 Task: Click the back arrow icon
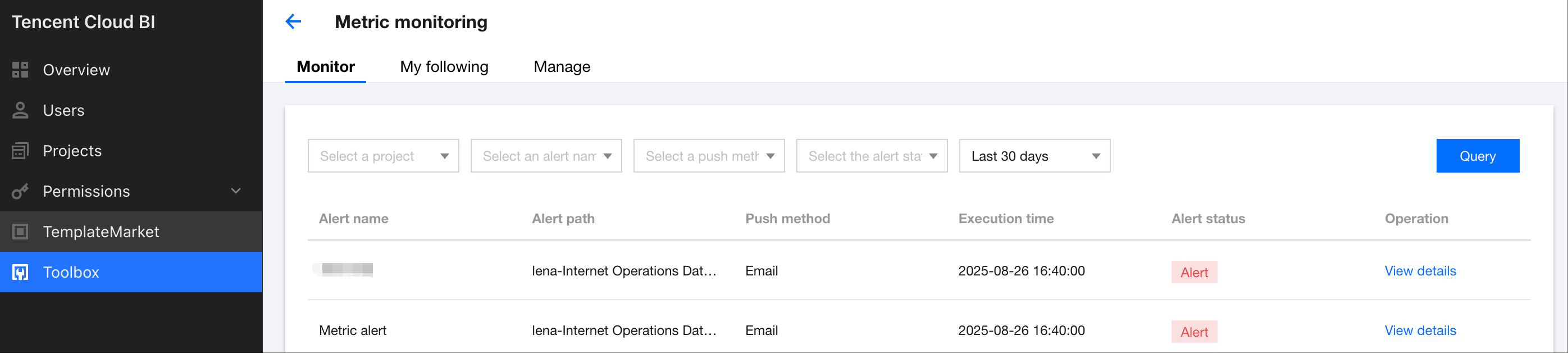pos(293,22)
